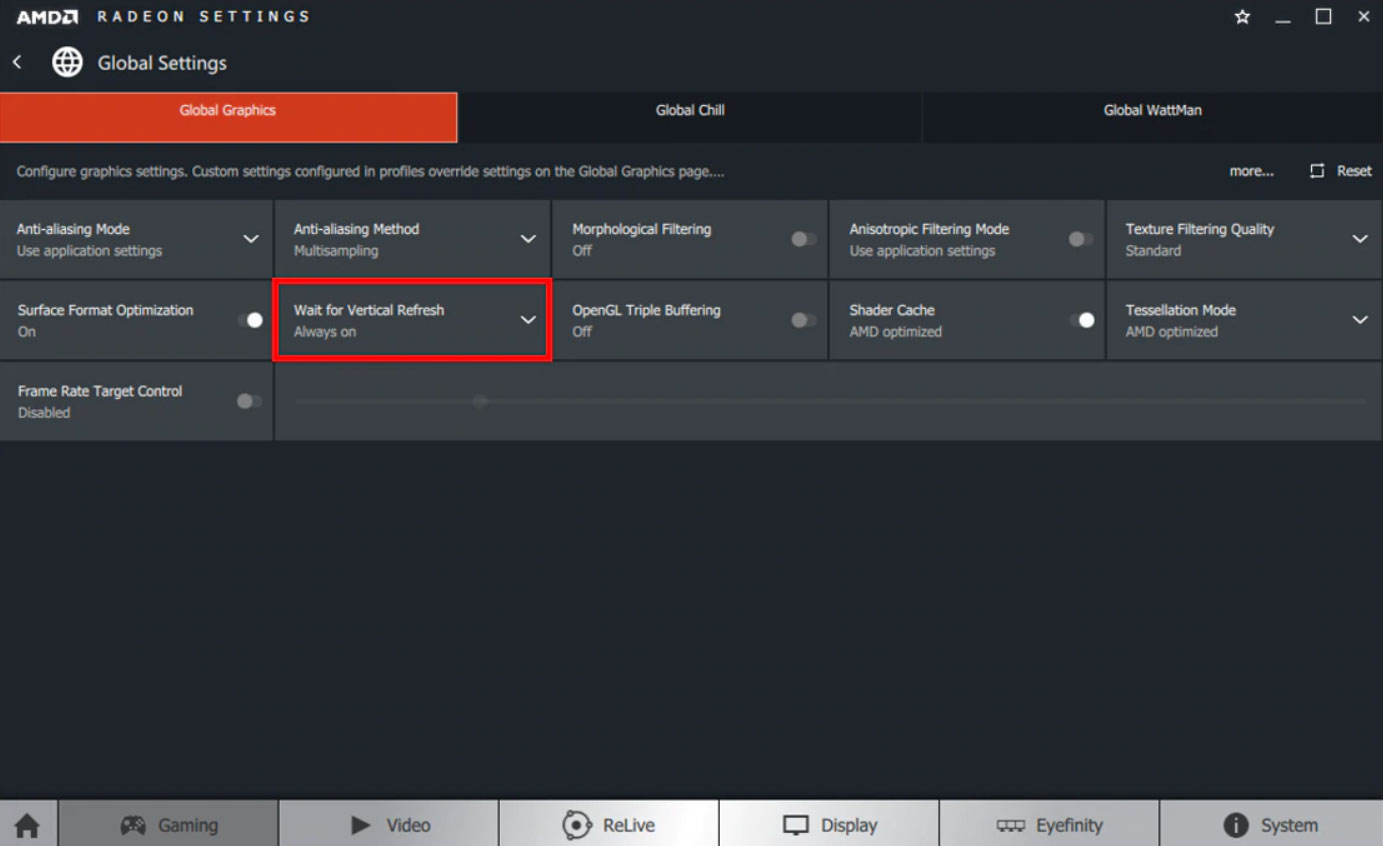Screen dimensions: 1383x846
Task: Open the Gaming section
Action: (x=168, y=825)
